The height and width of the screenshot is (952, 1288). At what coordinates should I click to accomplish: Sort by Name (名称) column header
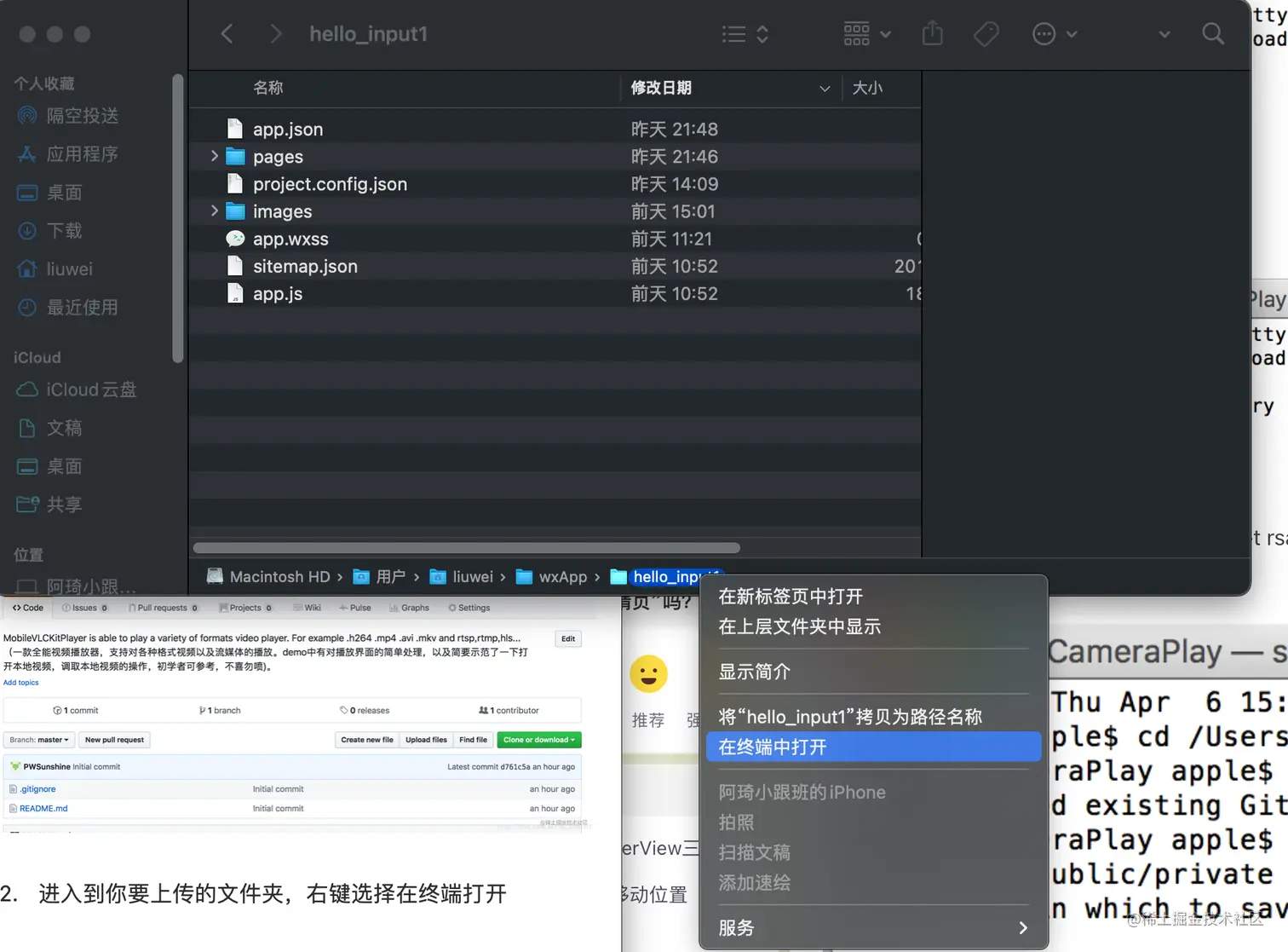click(268, 88)
